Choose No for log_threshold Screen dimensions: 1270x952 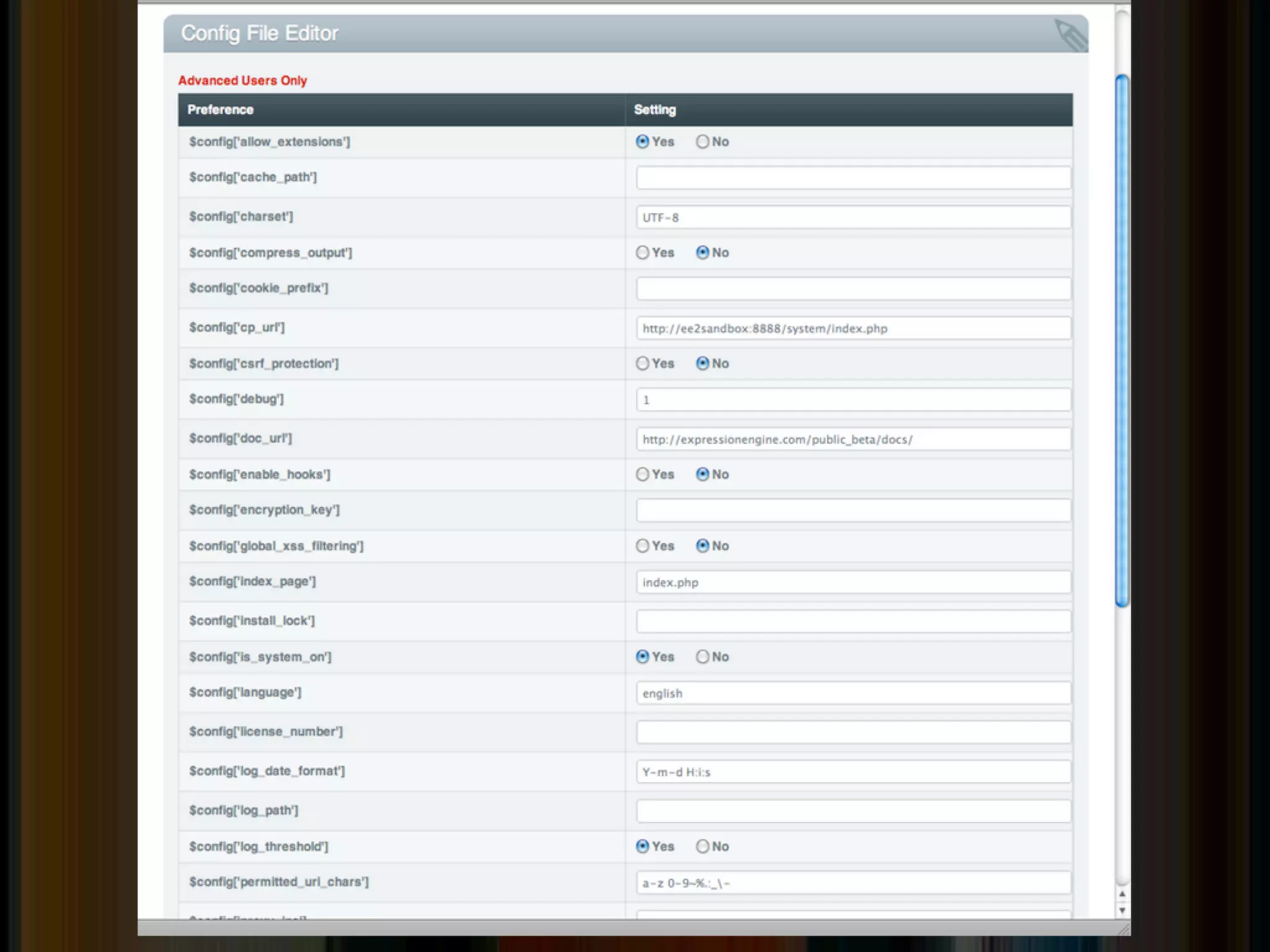click(702, 847)
